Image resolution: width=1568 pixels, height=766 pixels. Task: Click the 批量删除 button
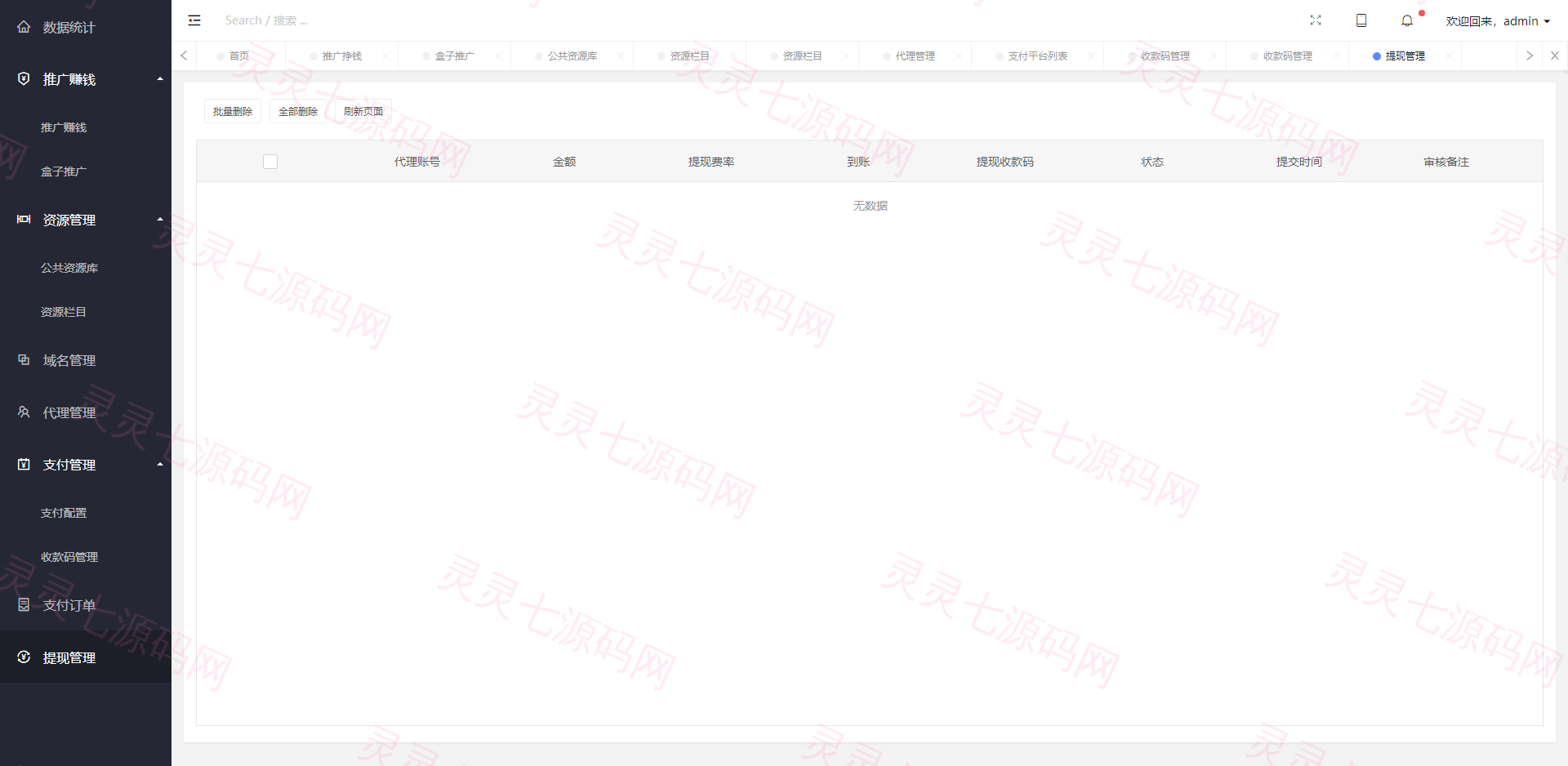pos(233,112)
